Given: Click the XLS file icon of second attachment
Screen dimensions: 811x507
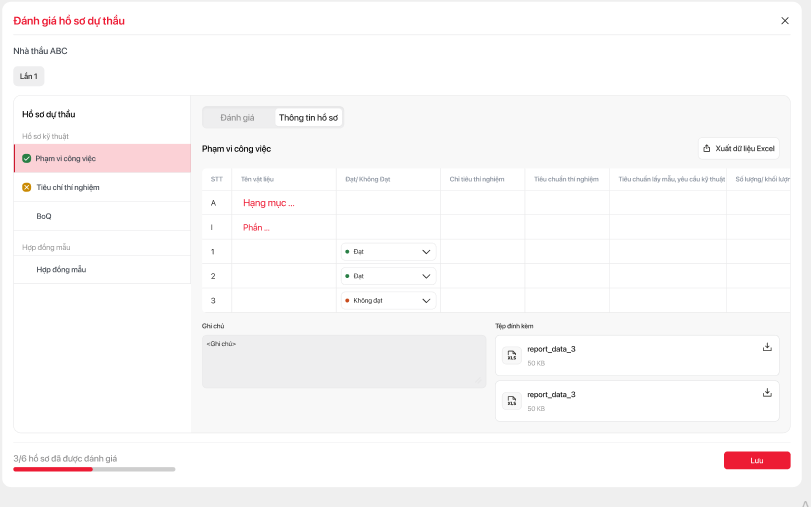Looking at the screenshot, I should tap(512, 401).
